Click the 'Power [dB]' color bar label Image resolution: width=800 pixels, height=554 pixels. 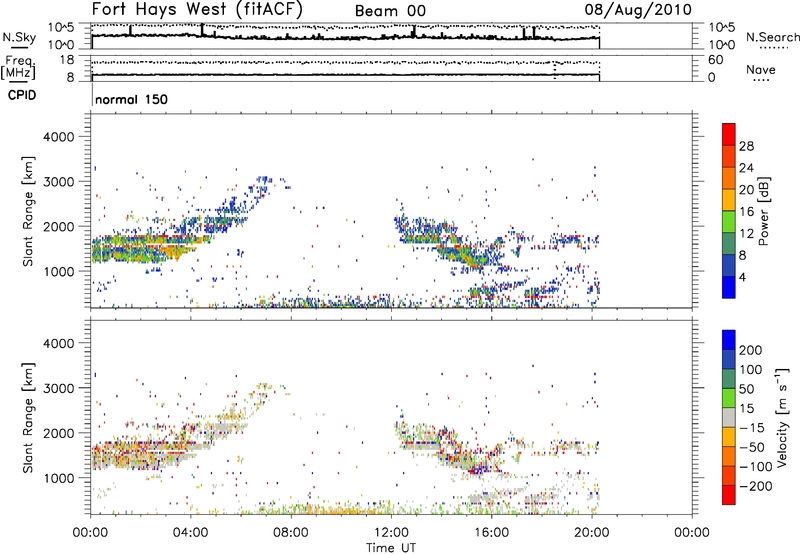[x=764, y=211]
